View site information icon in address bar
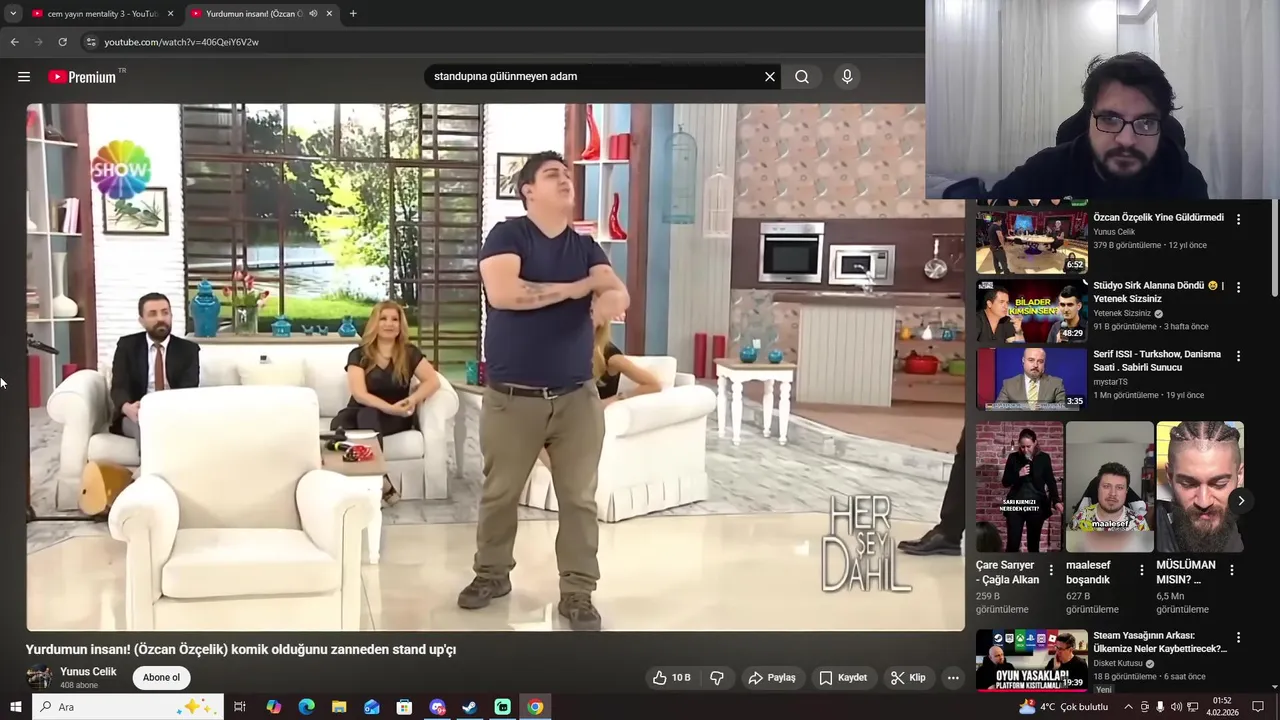The width and height of the screenshot is (1280, 720). click(90, 42)
